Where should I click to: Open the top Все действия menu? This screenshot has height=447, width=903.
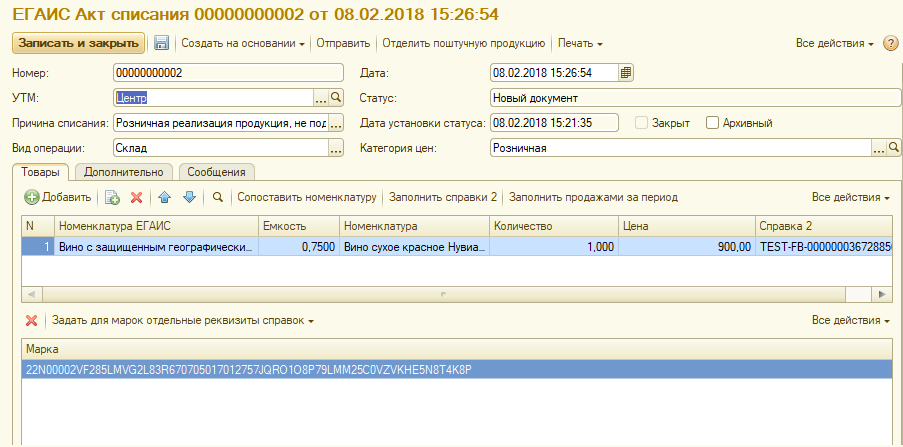[834, 44]
